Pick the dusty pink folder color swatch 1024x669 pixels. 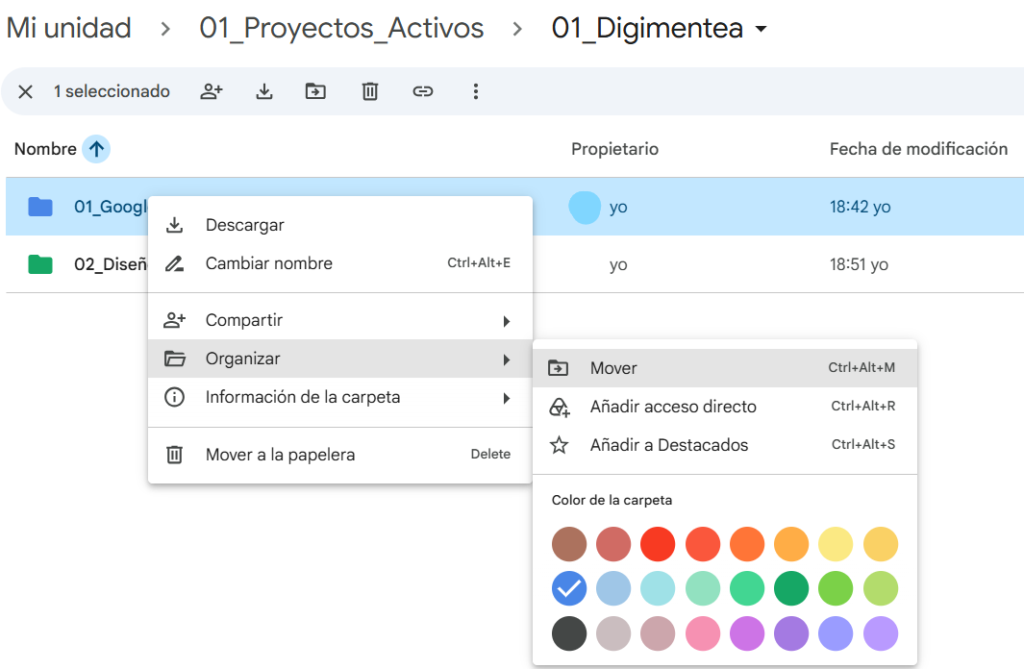658,634
